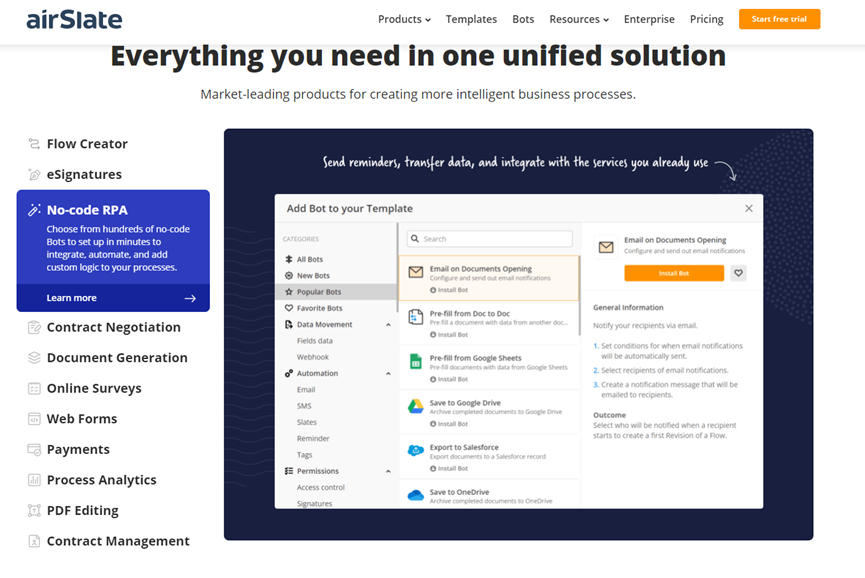Click the Learn more link

(71, 298)
